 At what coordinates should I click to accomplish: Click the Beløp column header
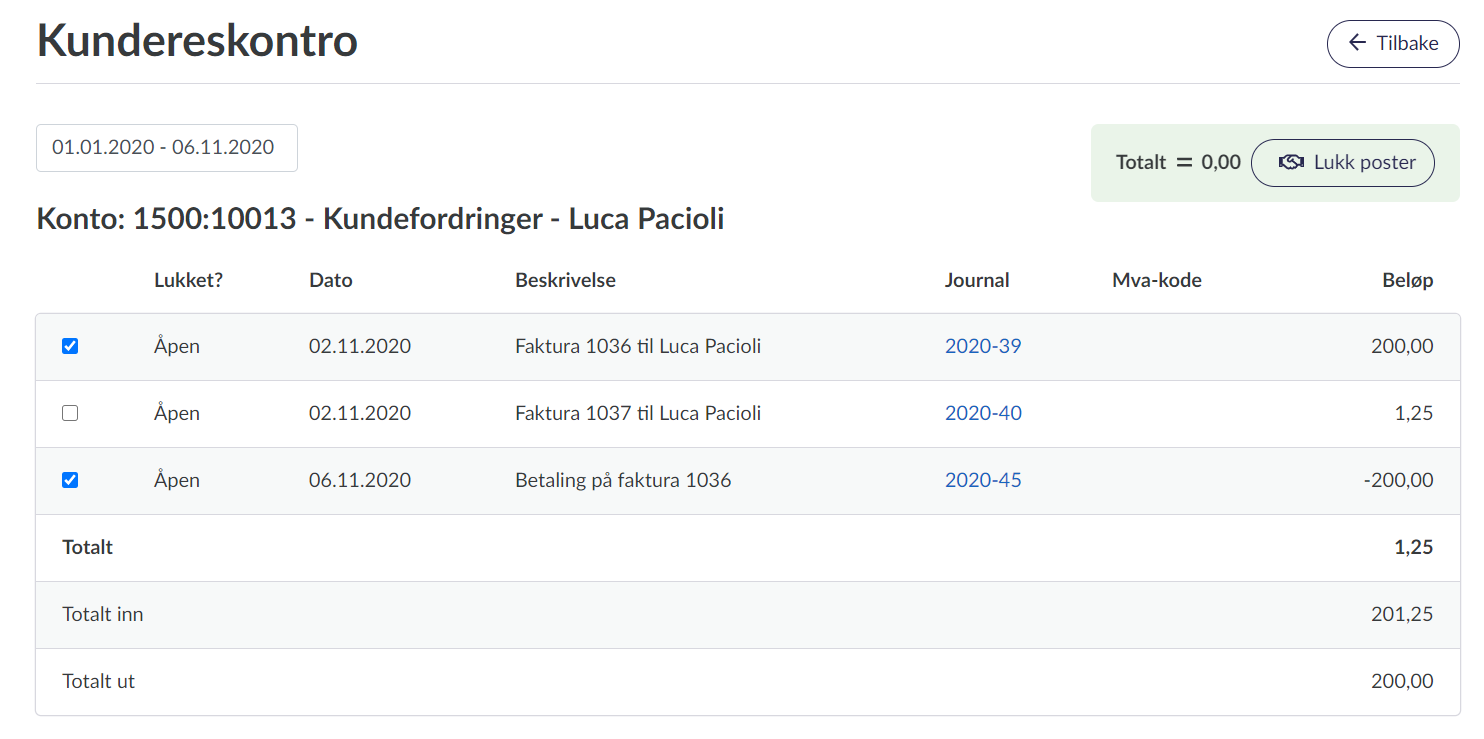click(x=1407, y=281)
